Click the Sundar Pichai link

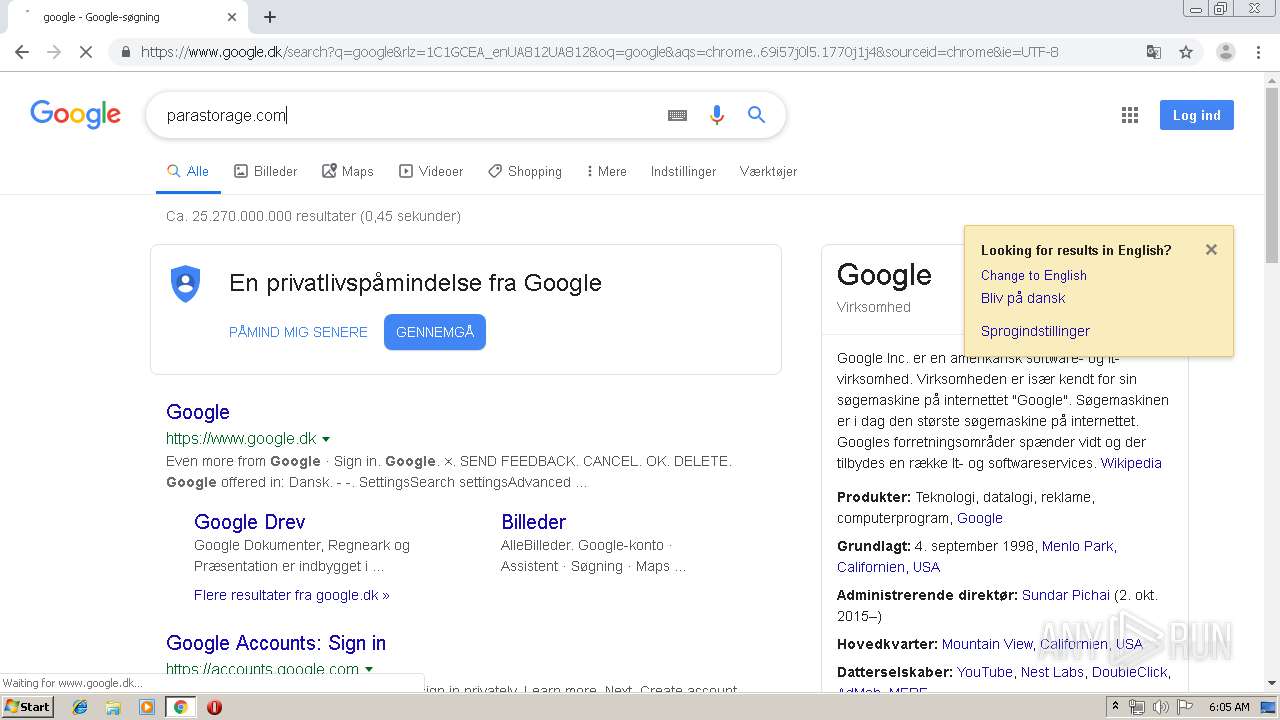click(x=1066, y=595)
